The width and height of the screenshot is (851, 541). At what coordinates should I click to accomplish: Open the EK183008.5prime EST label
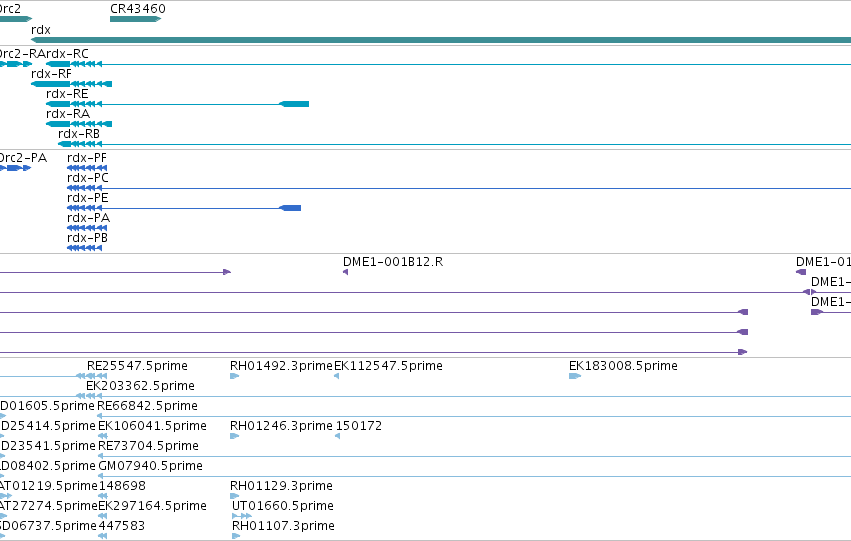623,366
